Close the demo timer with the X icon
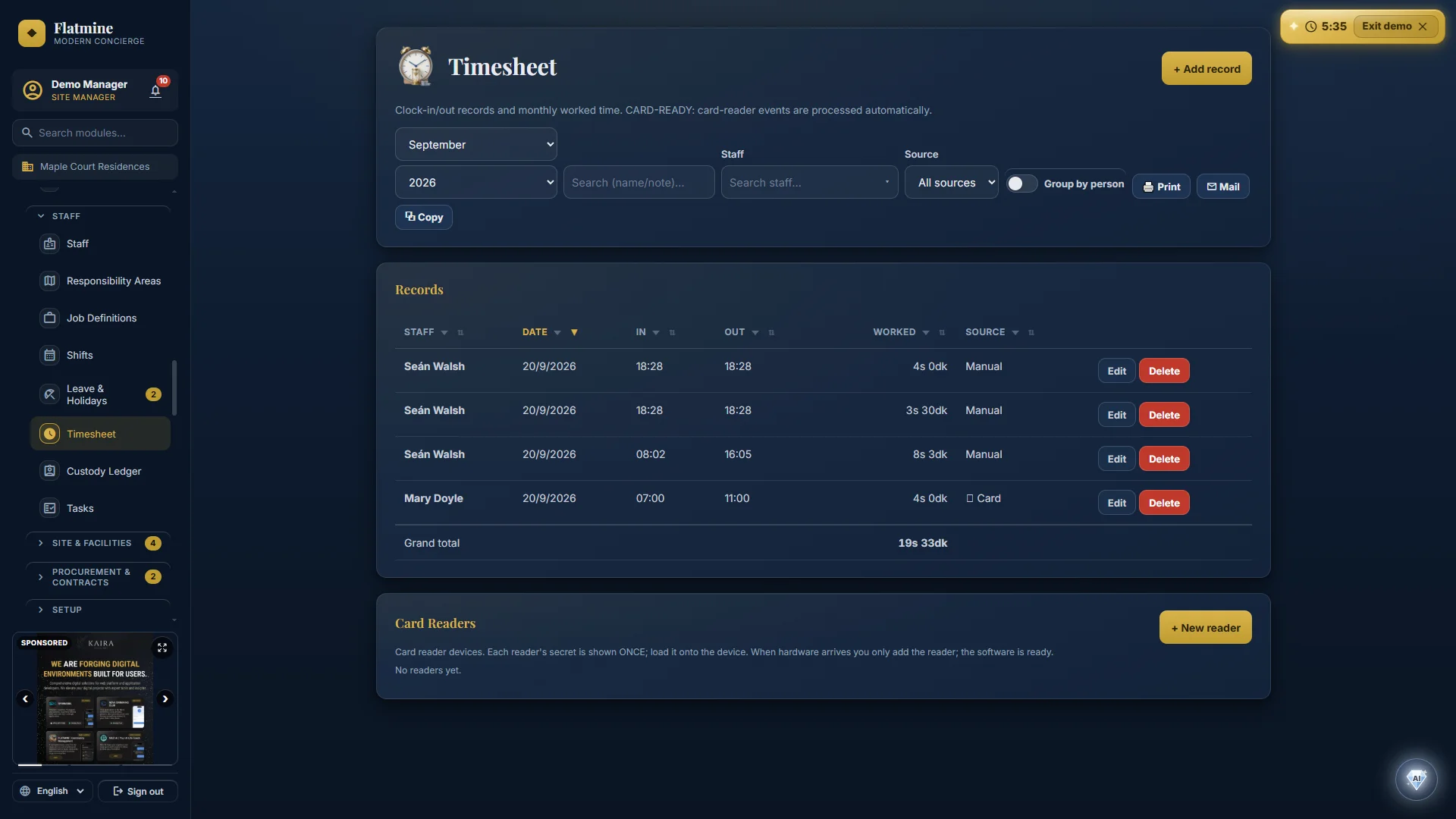 [x=1423, y=27]
